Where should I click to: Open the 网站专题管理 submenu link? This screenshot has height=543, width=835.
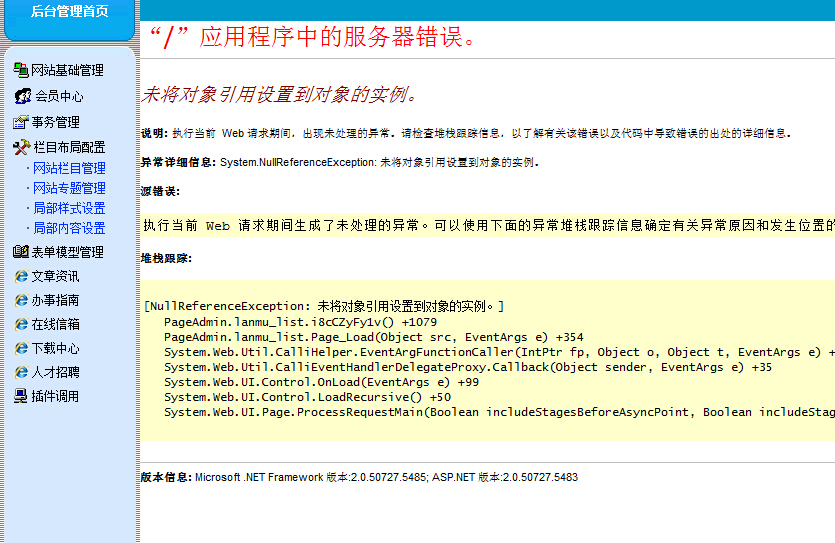click(x=69, y=188)
